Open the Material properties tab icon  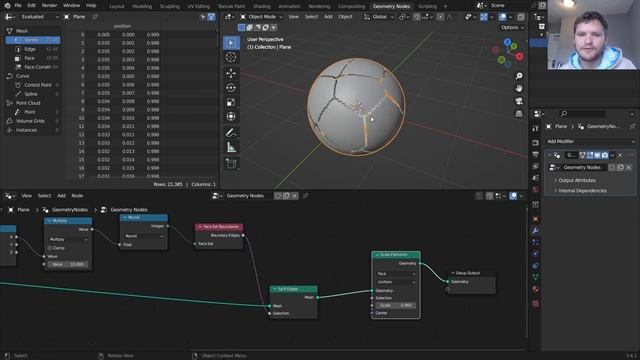pyautogui.click(x=536, y=289)
